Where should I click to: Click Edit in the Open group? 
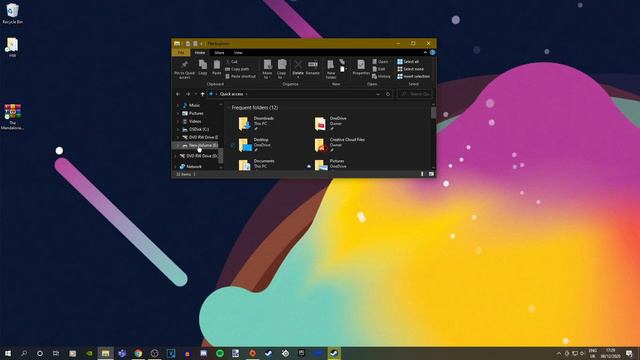(379, 69)
